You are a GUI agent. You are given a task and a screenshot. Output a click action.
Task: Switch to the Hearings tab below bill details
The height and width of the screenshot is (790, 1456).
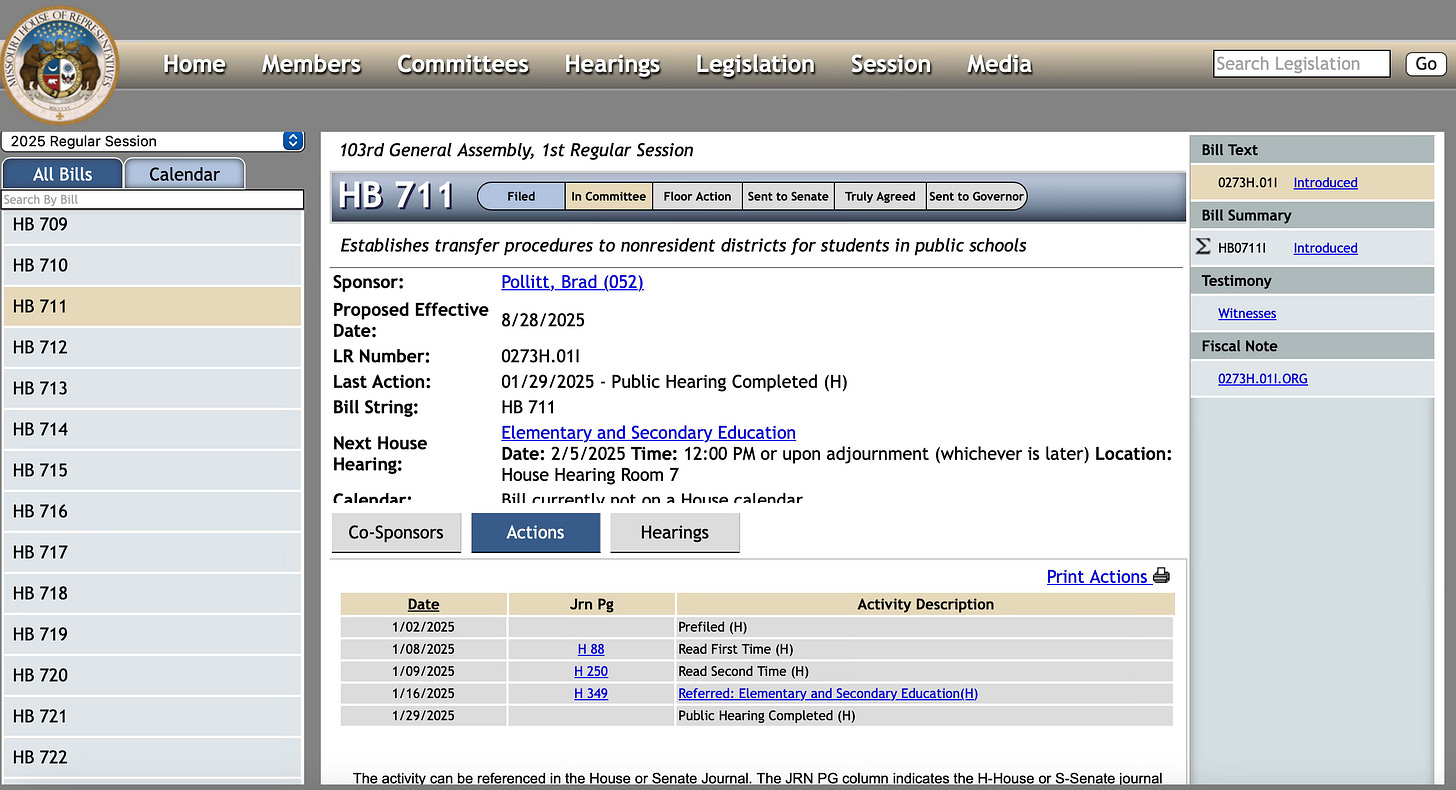675,533
